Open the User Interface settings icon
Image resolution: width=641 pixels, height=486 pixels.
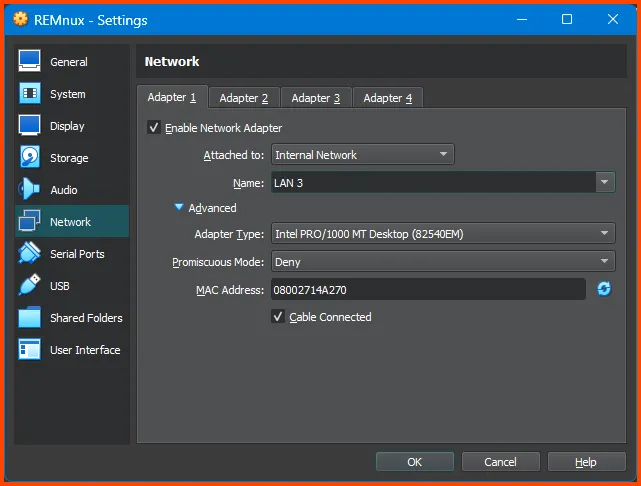coord(29,349)
